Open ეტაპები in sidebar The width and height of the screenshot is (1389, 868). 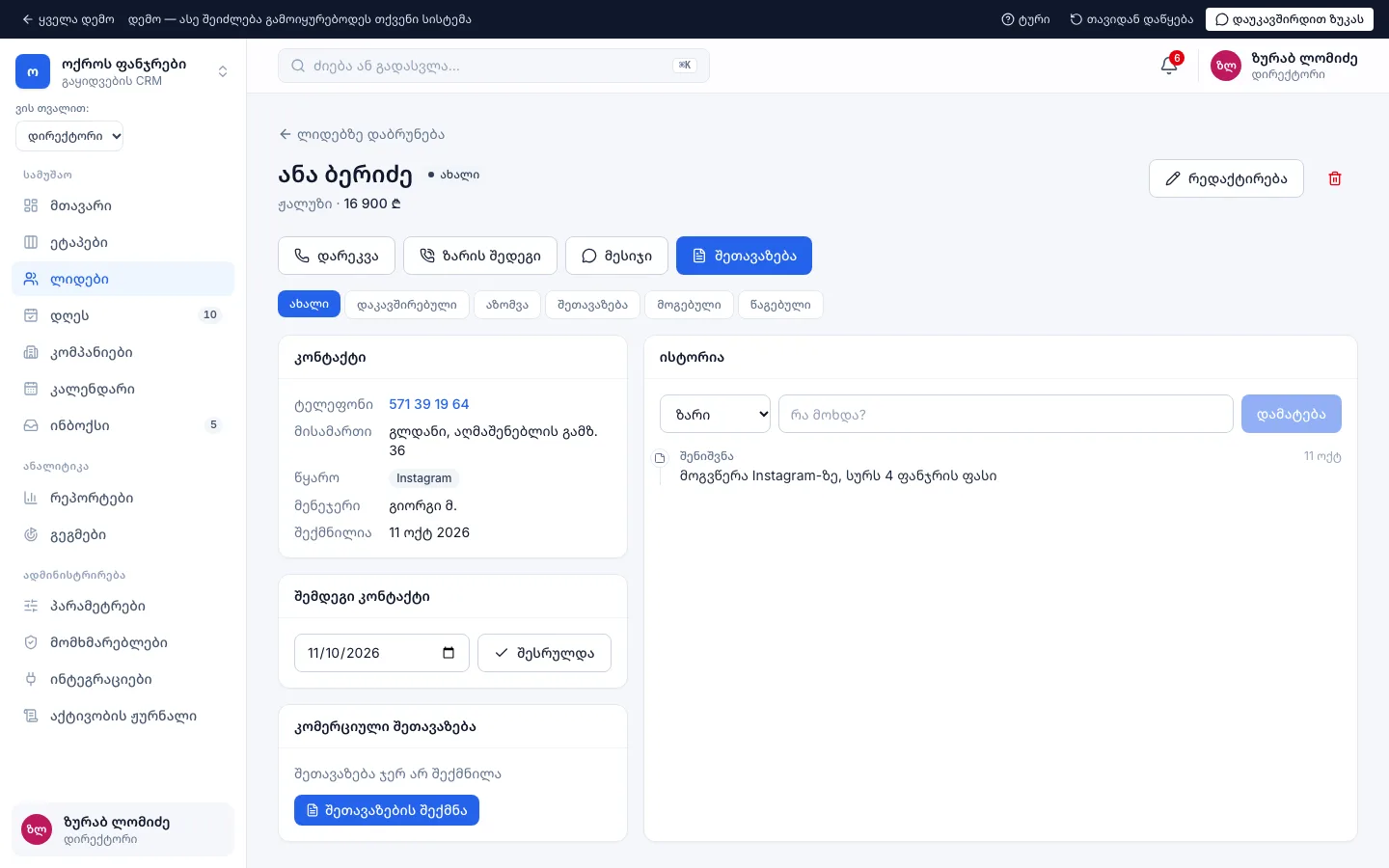click(x=123, y=242)
